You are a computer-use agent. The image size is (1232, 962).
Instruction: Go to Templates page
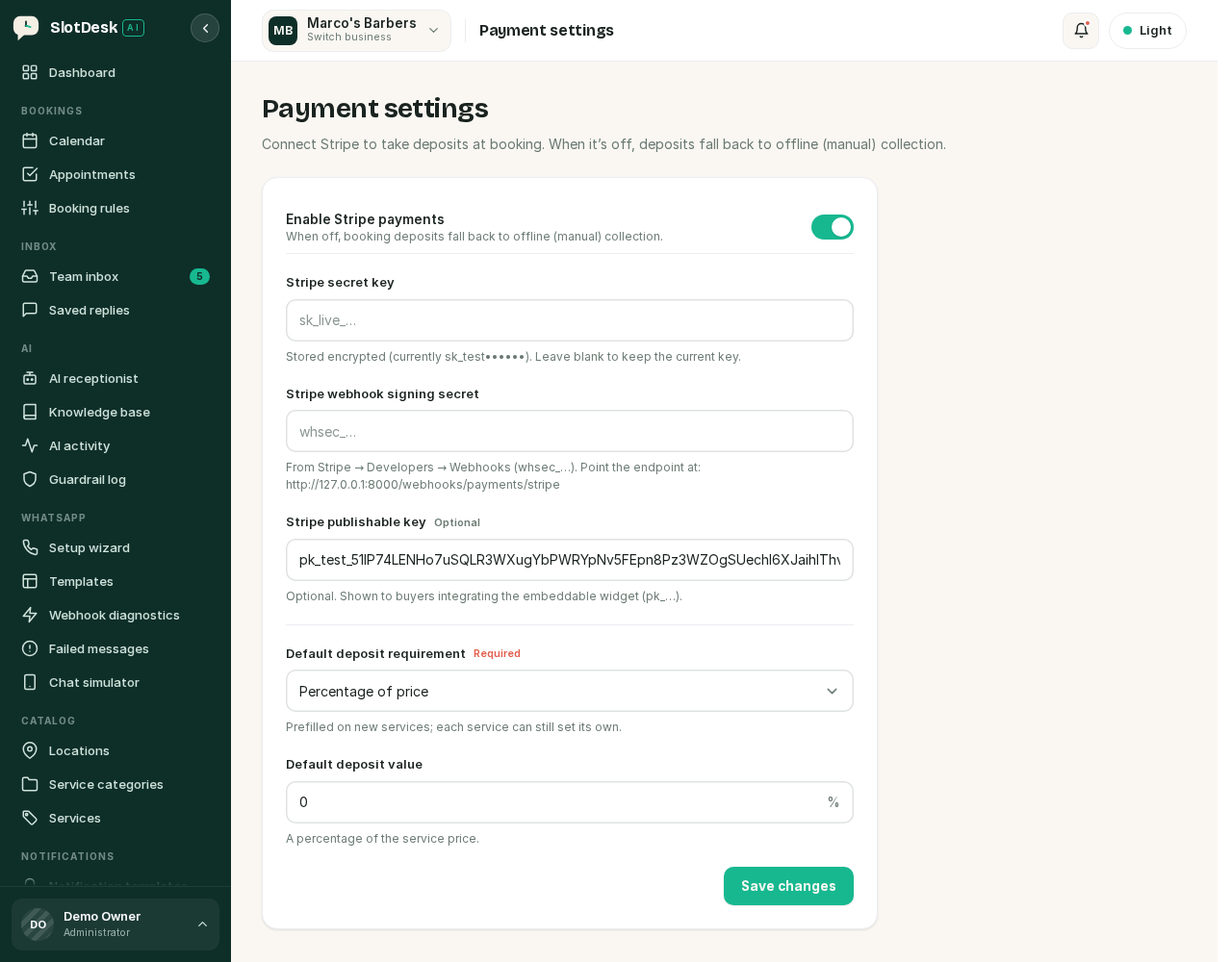pos(115,581)
